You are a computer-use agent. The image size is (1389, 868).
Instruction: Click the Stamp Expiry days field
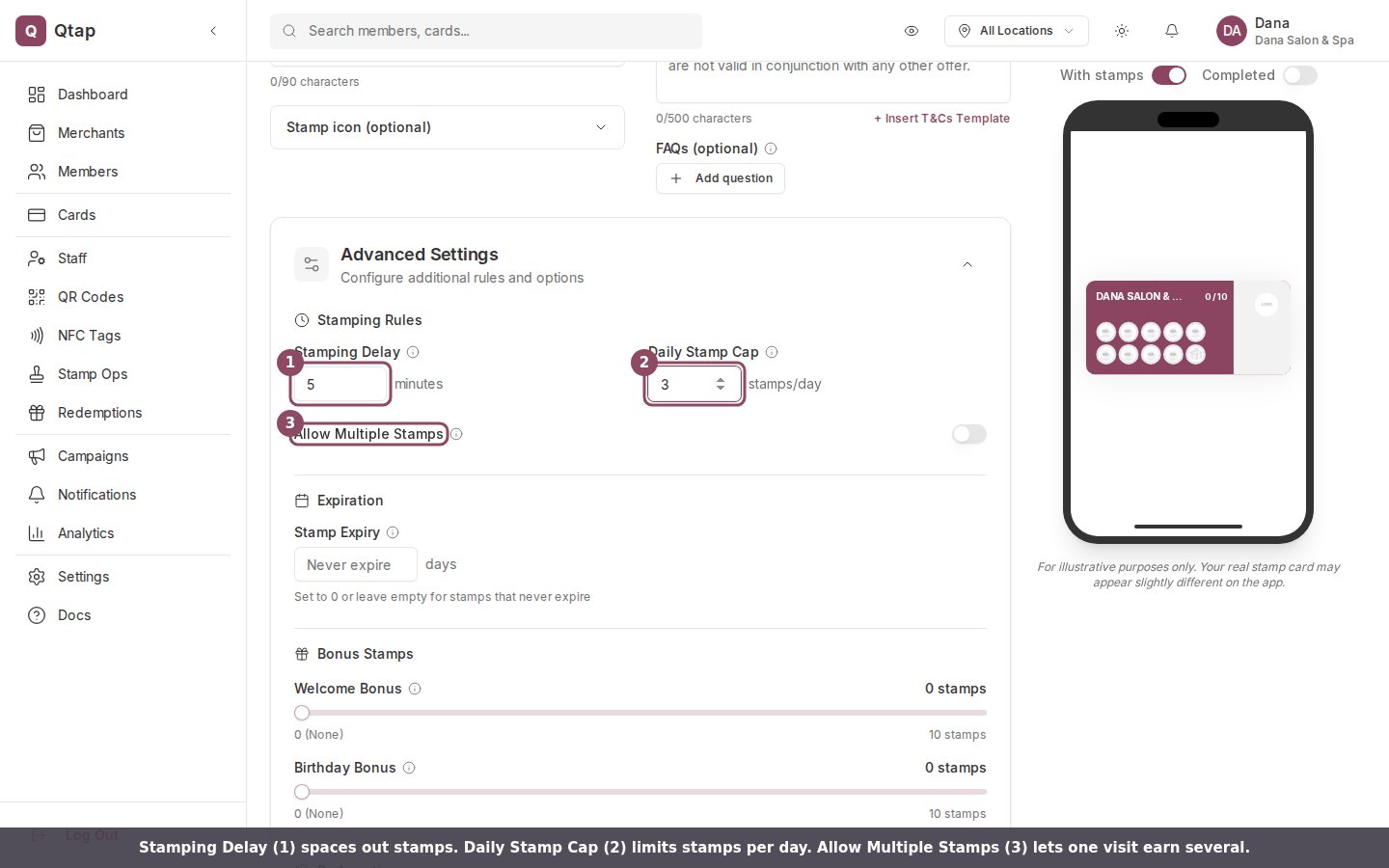356,564
